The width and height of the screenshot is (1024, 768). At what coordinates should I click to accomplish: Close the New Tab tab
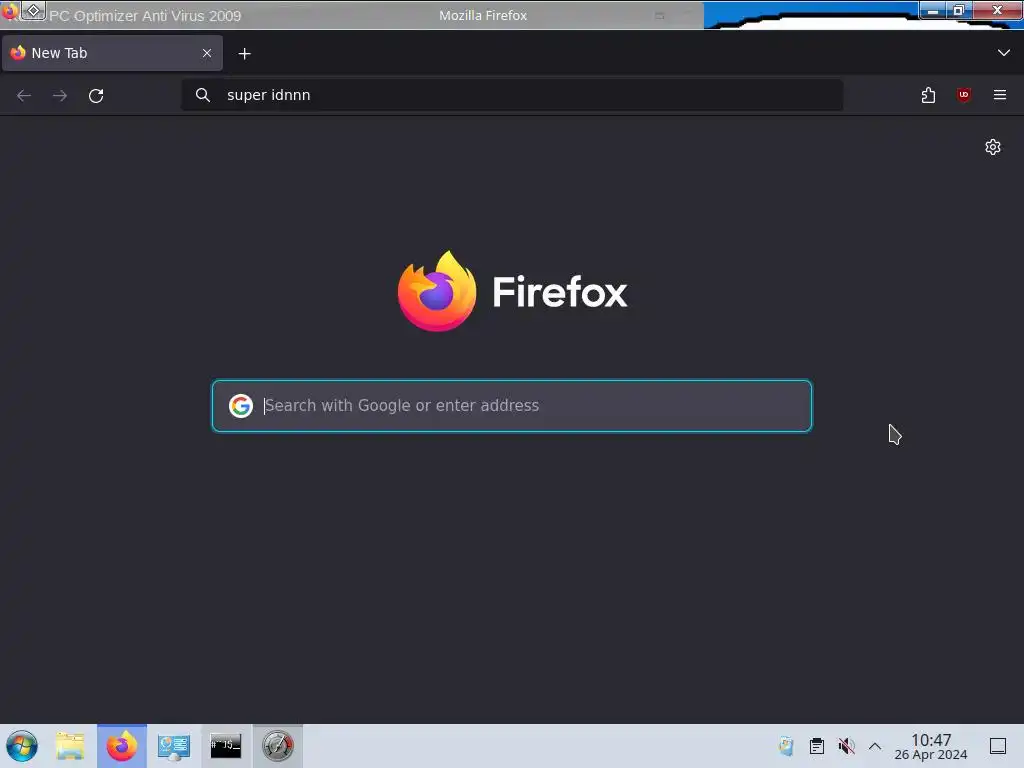point(207,53)
